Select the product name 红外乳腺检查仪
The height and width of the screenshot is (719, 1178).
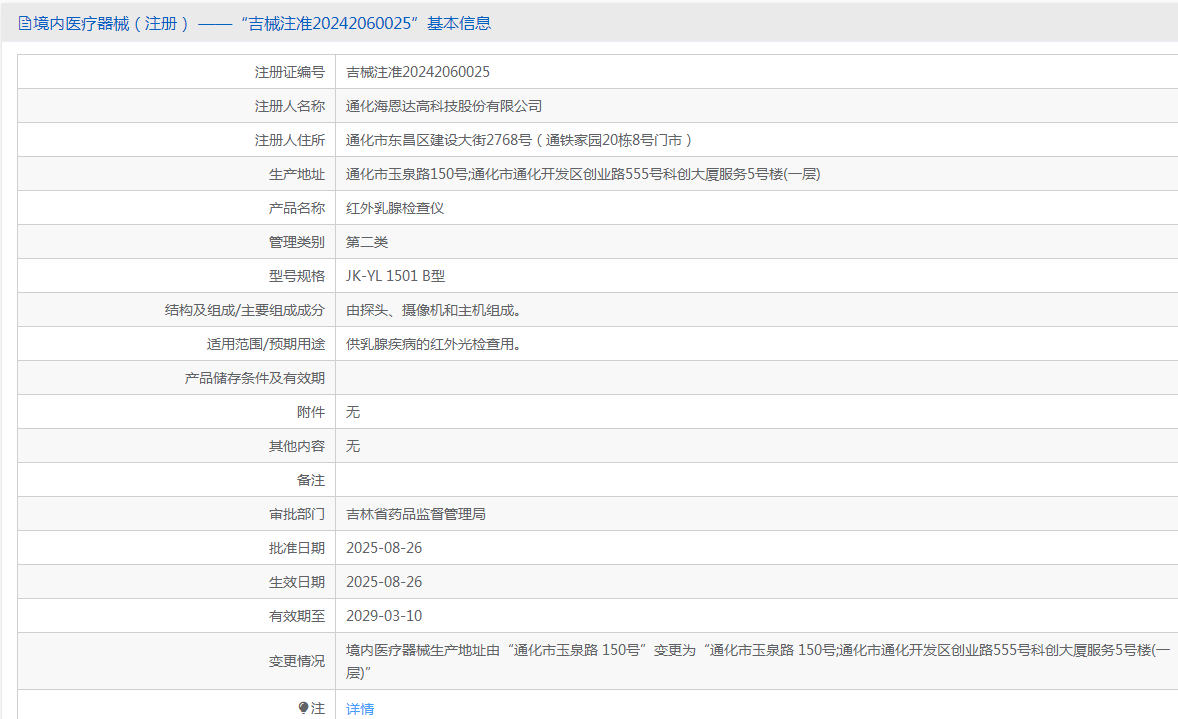[x=395, y=208]
